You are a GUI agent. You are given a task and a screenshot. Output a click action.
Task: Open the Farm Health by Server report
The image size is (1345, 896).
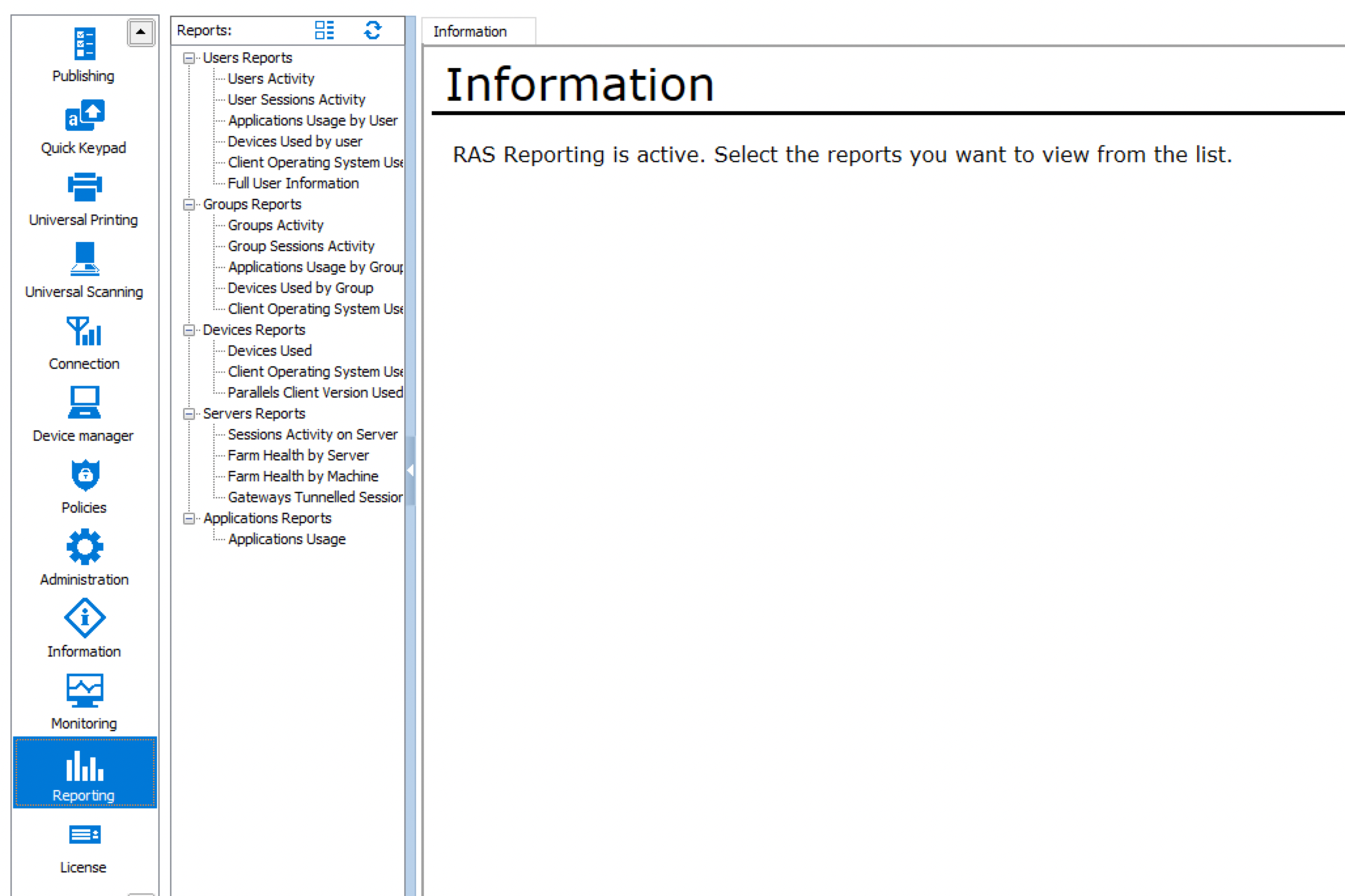pos(298,455)
